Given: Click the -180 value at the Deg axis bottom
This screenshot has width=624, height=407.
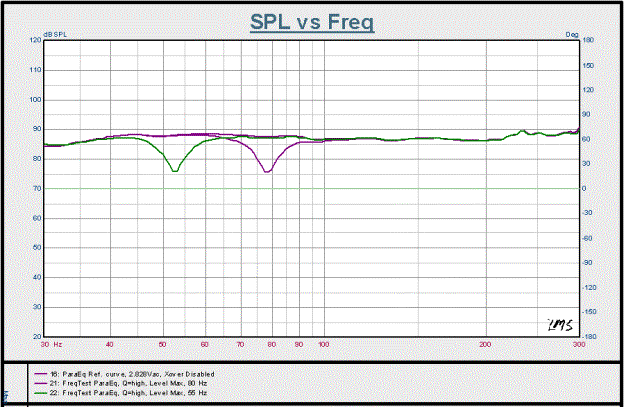Looking at the screenshot, I should pyautogui.click(x=590, y=336).
